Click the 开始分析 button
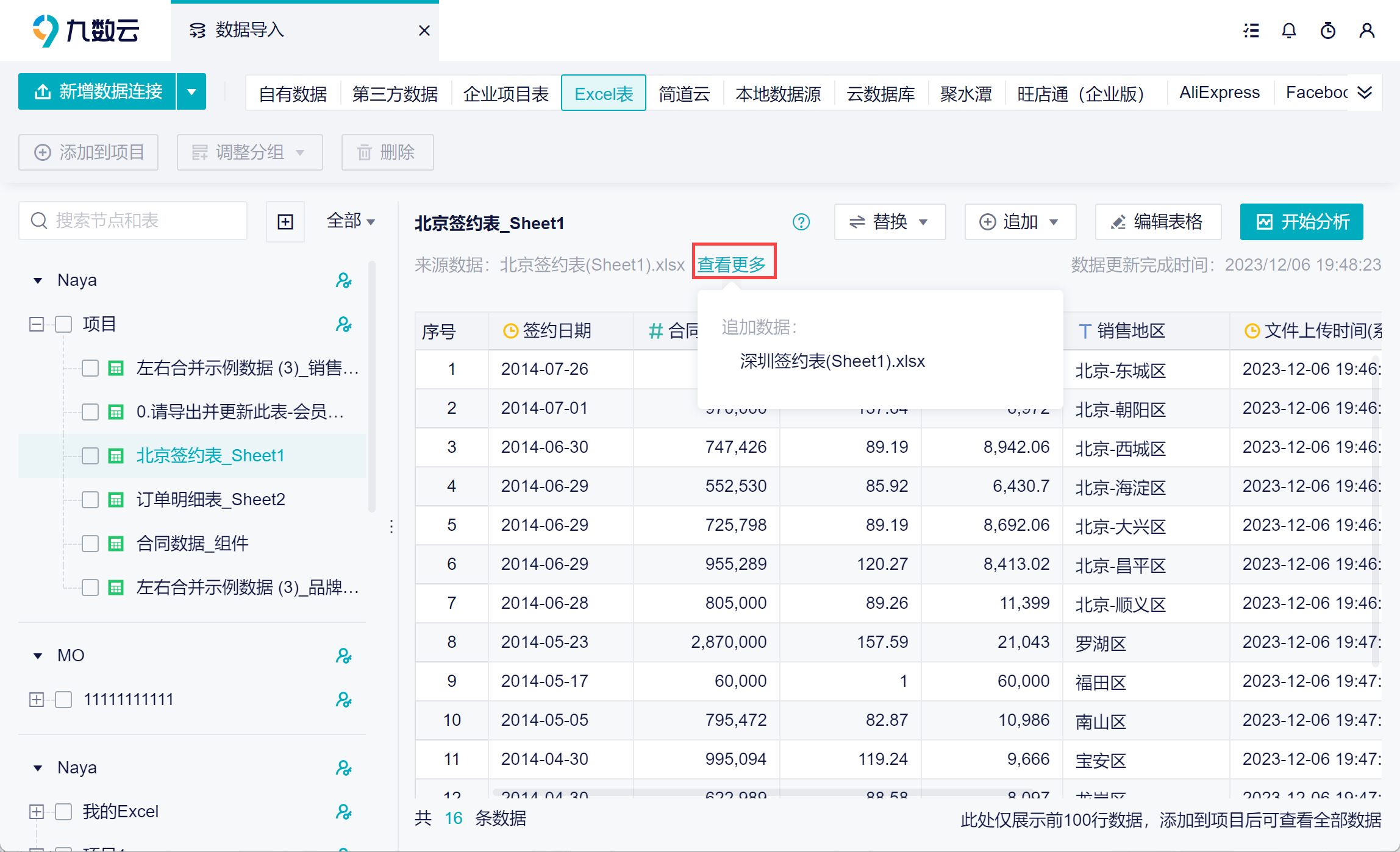 point(1301,222)
